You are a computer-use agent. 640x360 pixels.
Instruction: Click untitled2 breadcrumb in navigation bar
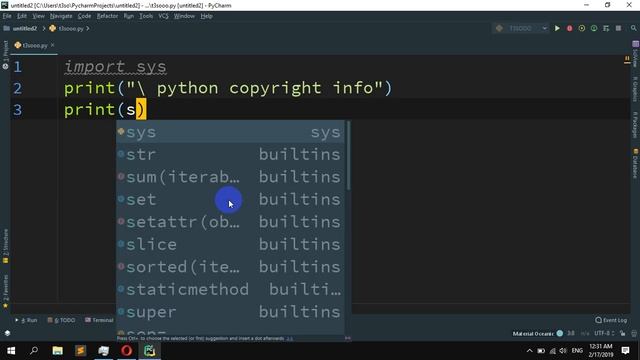pyautogui.click(x=20, y=28)
